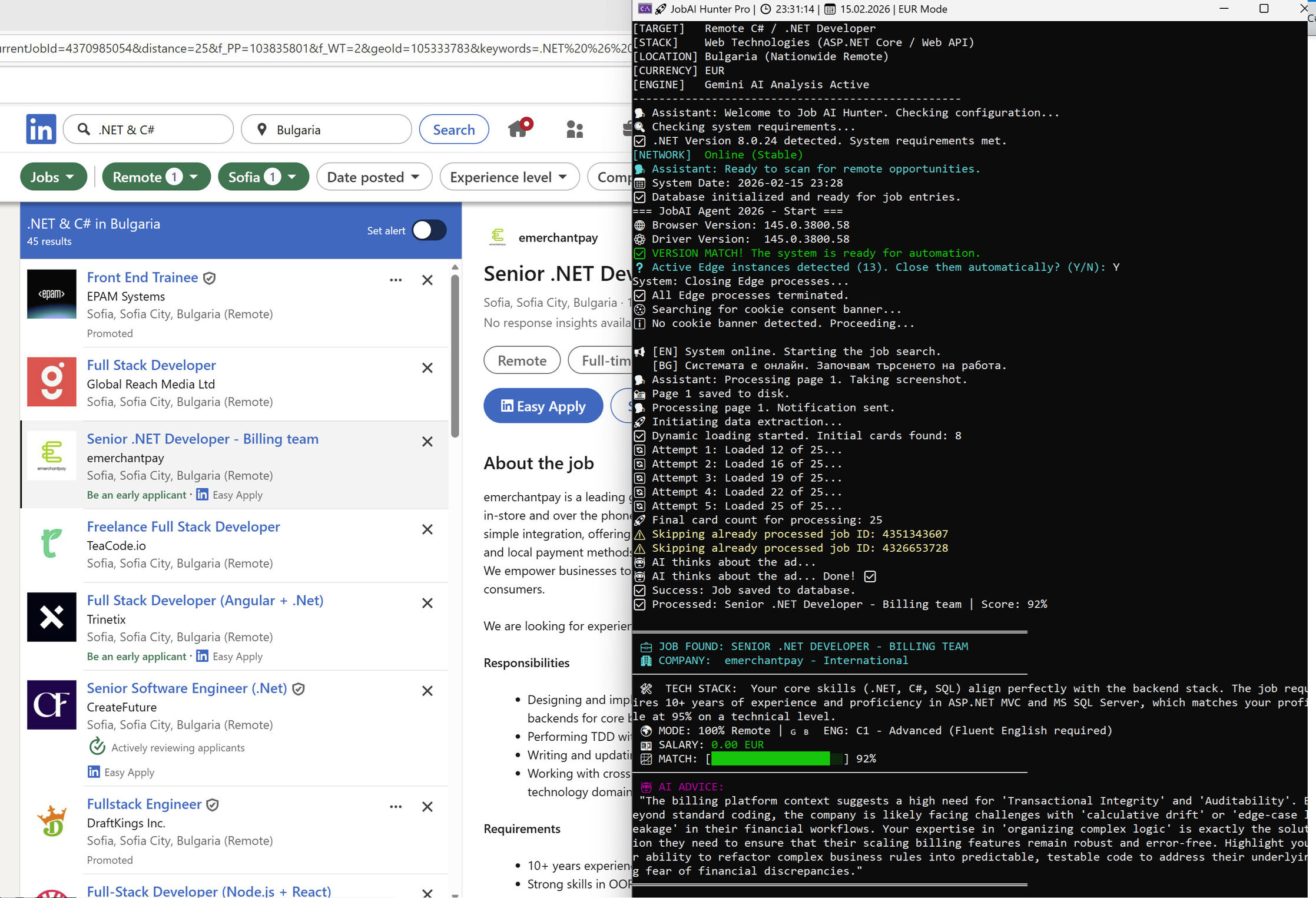
Task: Dismiss the Front End Trainee job card
Action: [427, 280]
